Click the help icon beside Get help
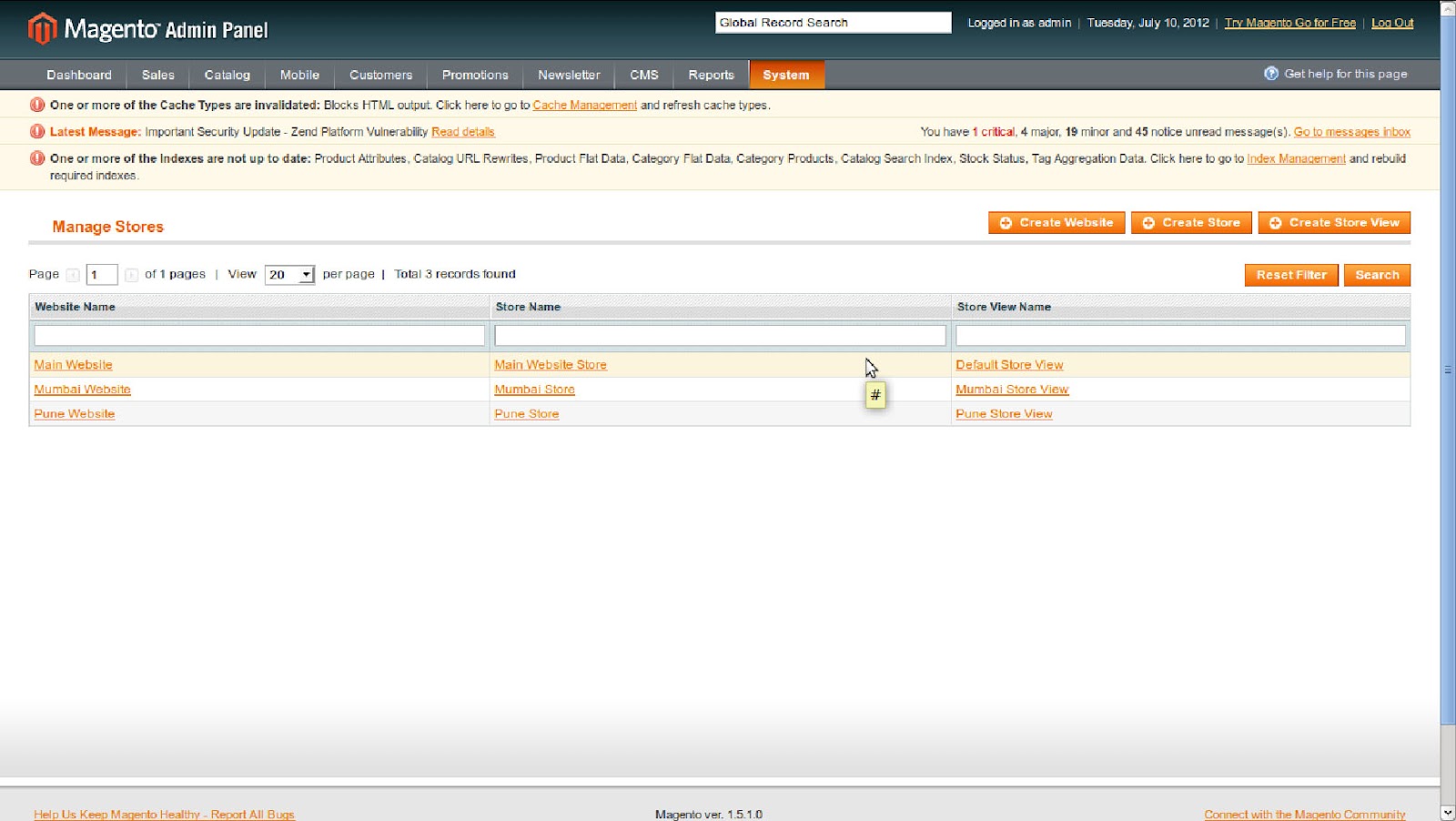This screenshot has height=821, width=1456. [x=1271, y=74]
